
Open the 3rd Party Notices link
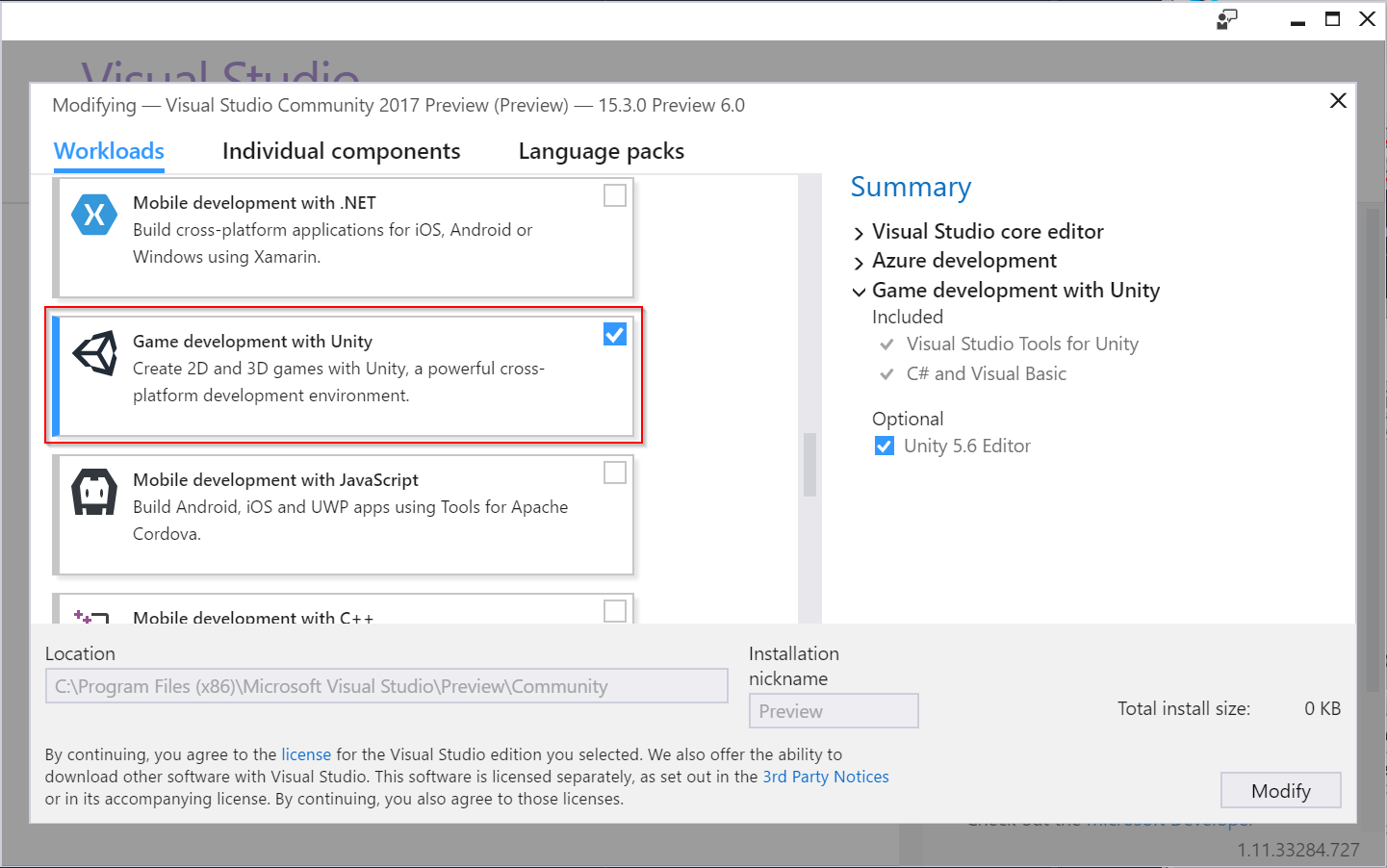[x=825, y=777]
